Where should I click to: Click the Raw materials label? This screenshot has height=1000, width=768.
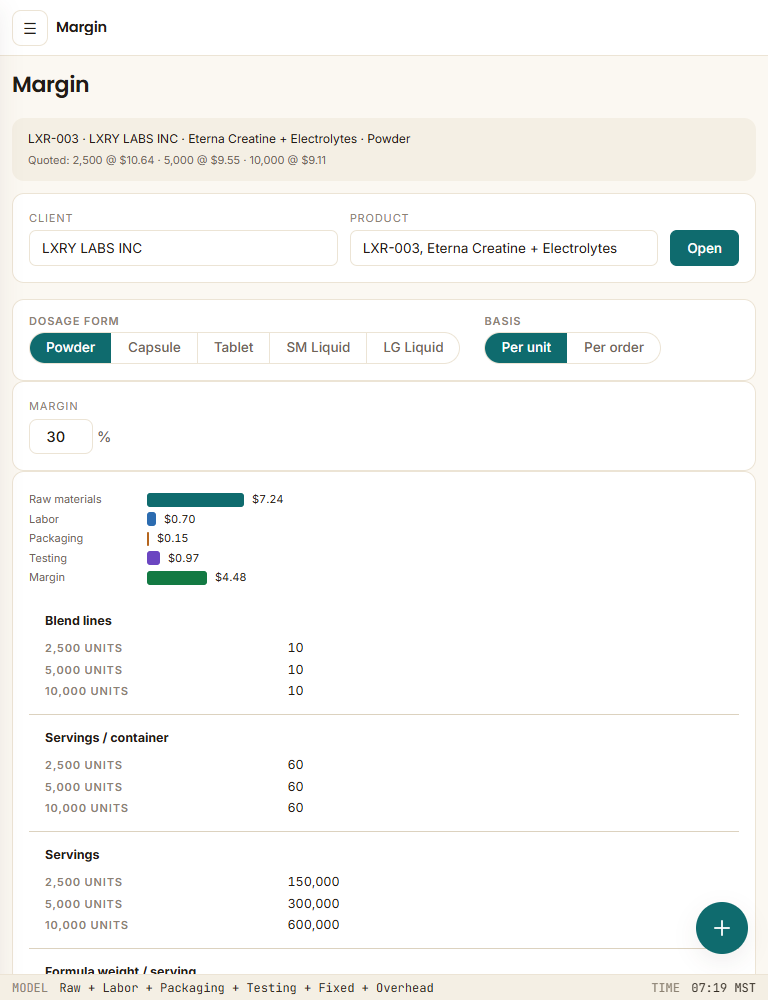[x=65, y=499]
